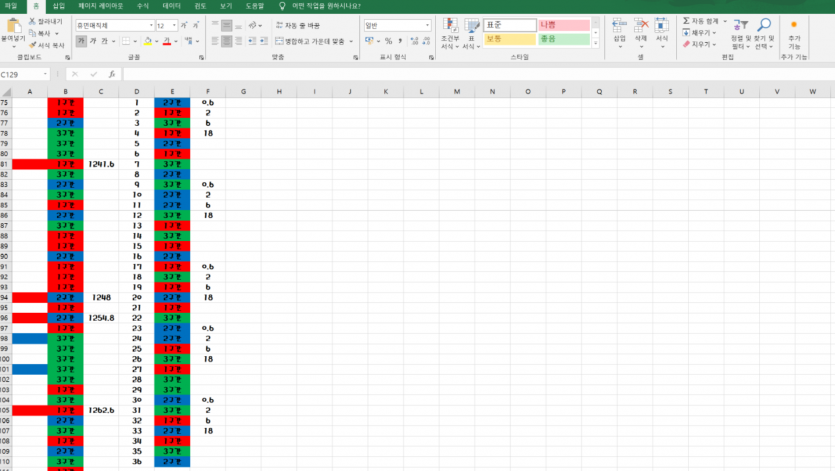
Task: Toggle align text left
Action: coord(215,41)
